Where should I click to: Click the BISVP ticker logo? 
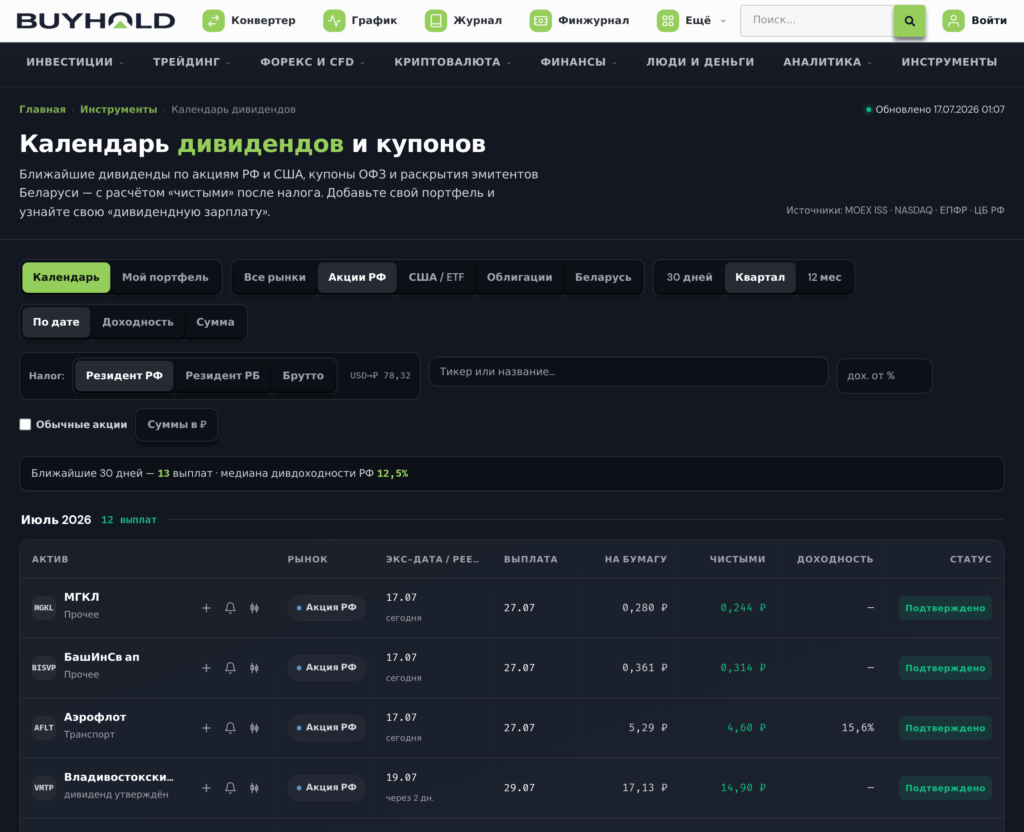[x=44, y=668]
